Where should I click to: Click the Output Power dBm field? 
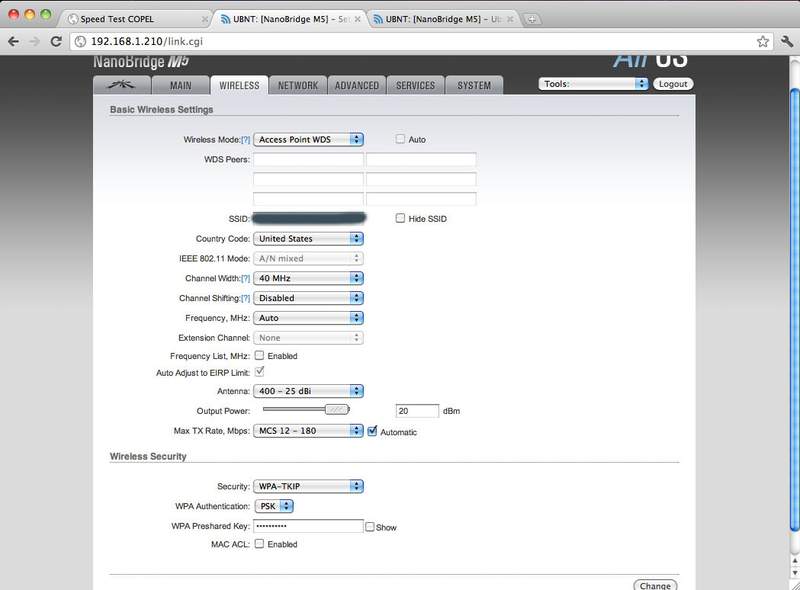click(x=417, y=411)
